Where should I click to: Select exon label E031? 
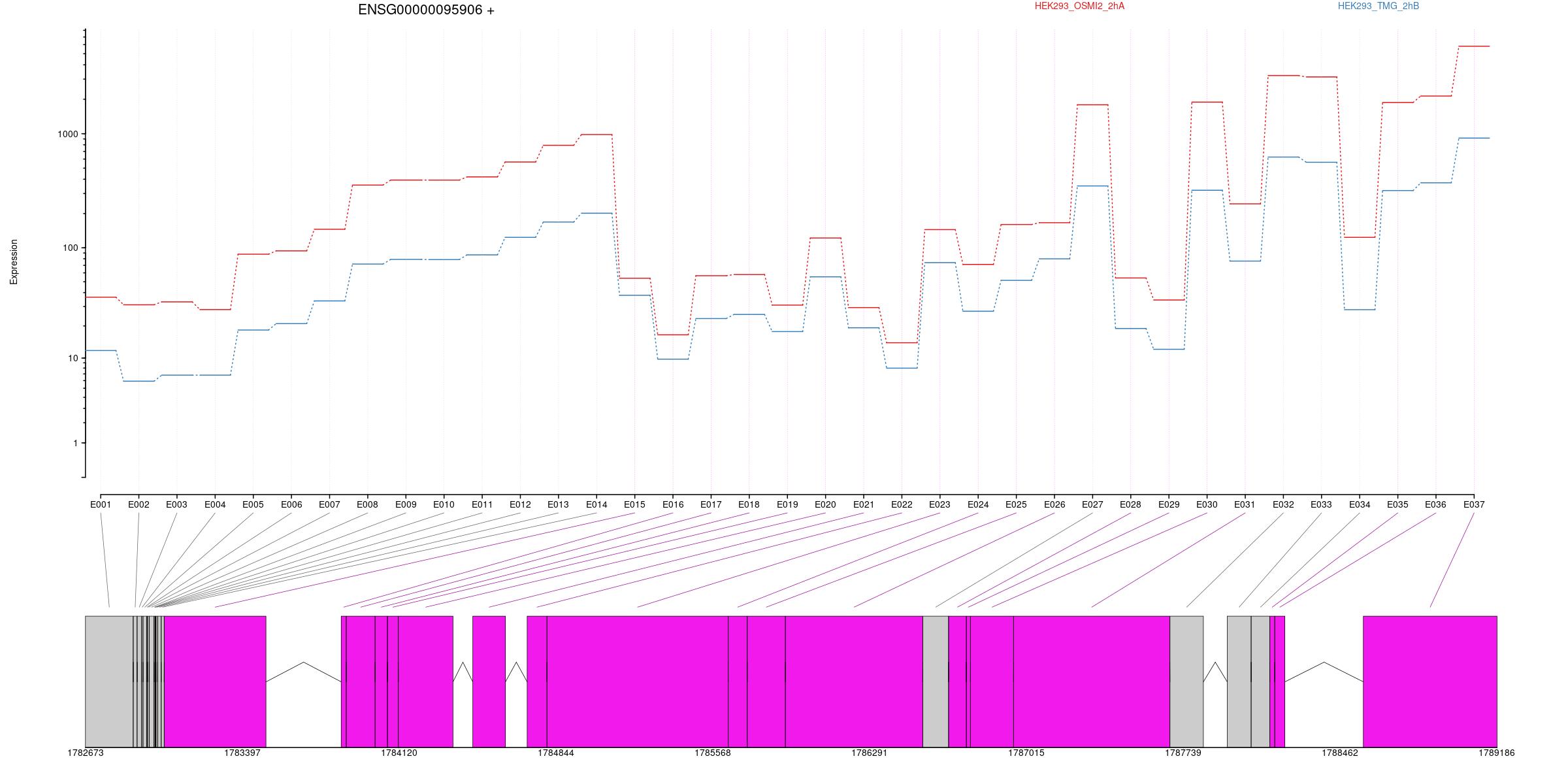pyautogui.click(x=1245, y=504)
